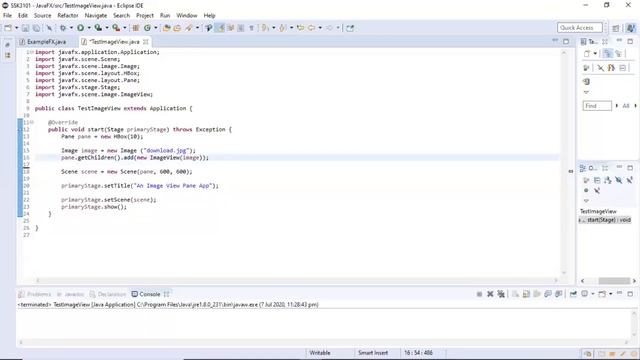
Task: Open the Display Selected Console dropdown
Action: pos(593,294)
